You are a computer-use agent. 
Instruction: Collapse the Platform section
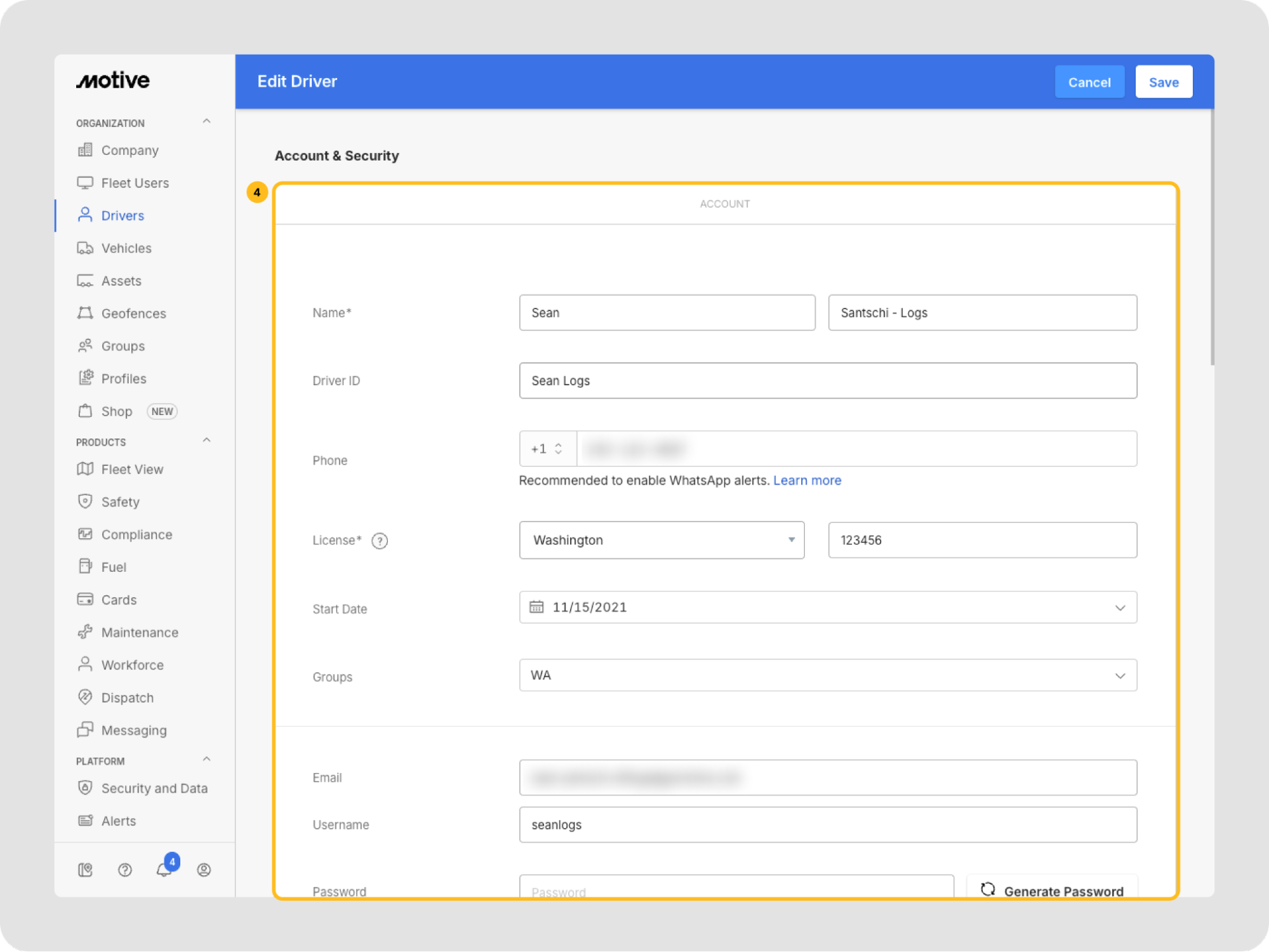click(206, 760)
